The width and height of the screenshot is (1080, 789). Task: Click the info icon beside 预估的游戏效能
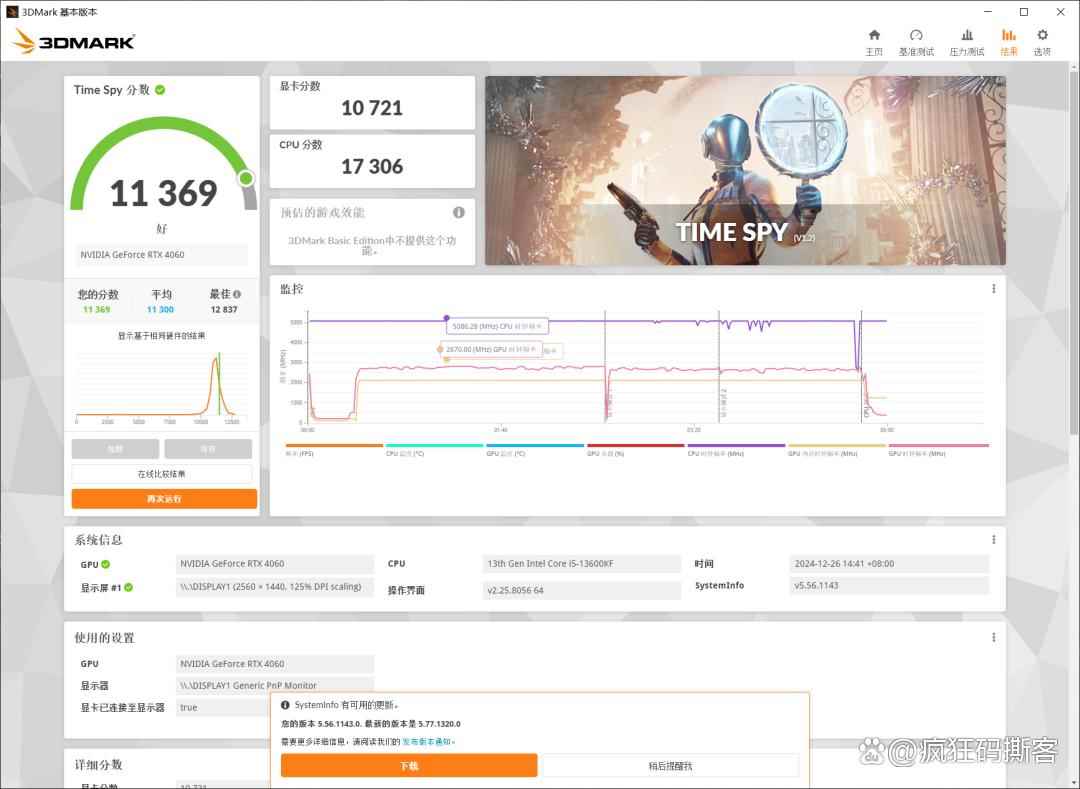click(459, 212)
